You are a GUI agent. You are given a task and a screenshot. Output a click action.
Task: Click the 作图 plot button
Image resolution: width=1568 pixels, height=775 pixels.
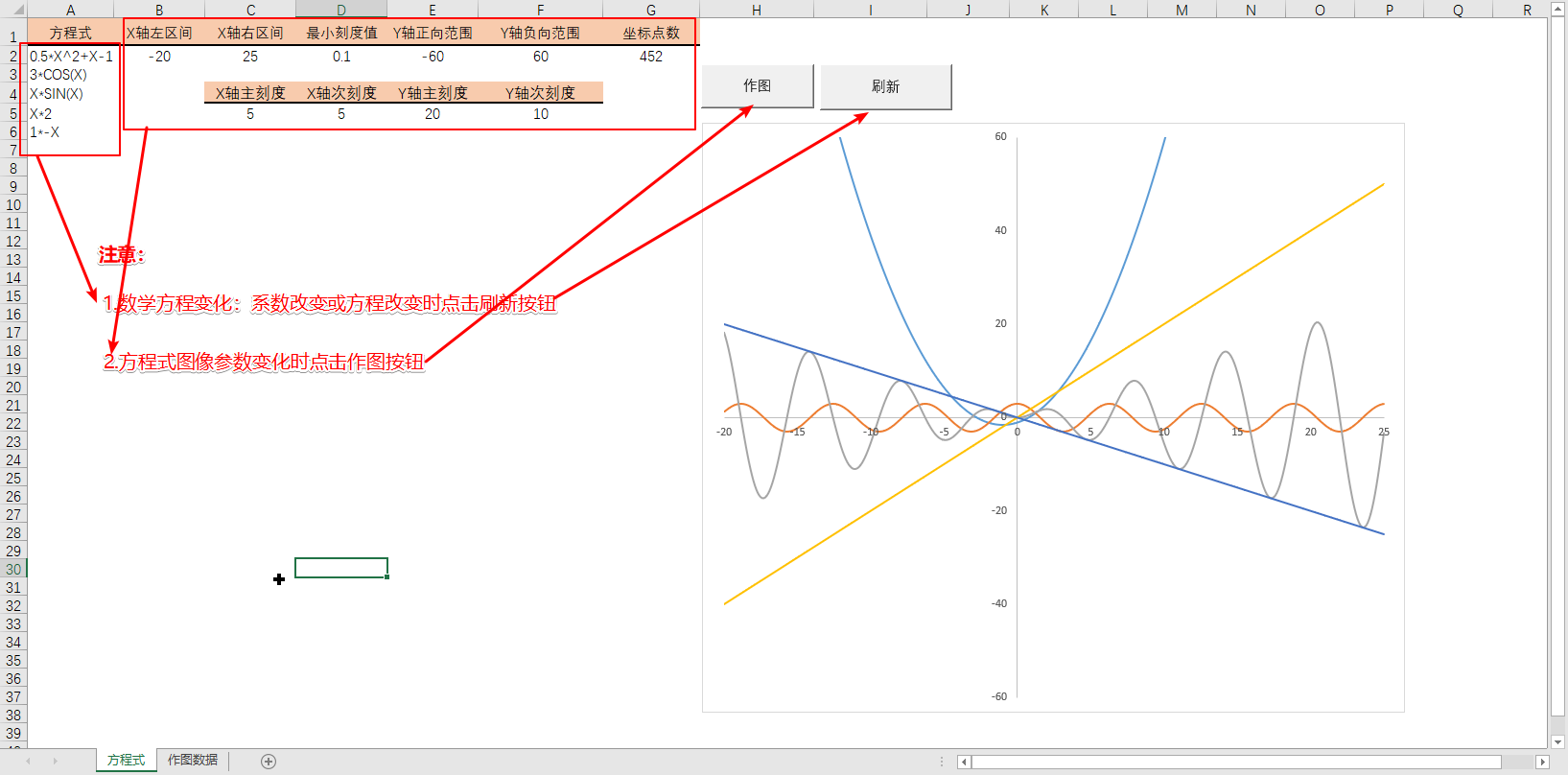point(758,86)
